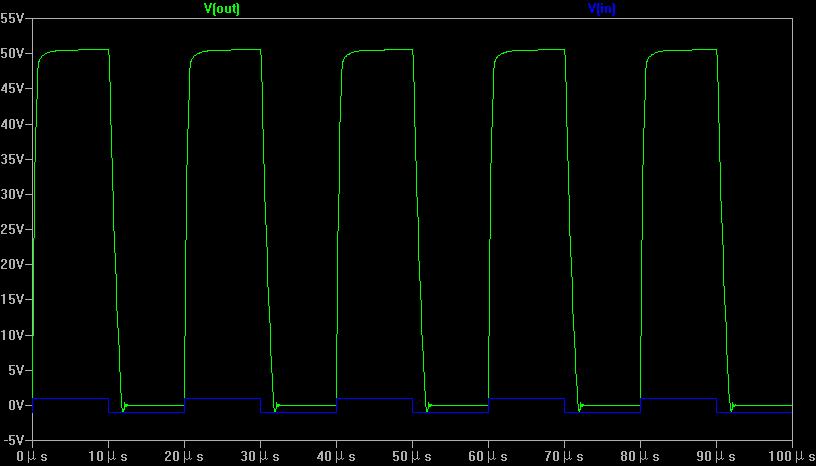Image resolution: width=816 pixels, height=466 pixels.
Task: Click the 40µs time axis label
Action: [x=336, y=457]
